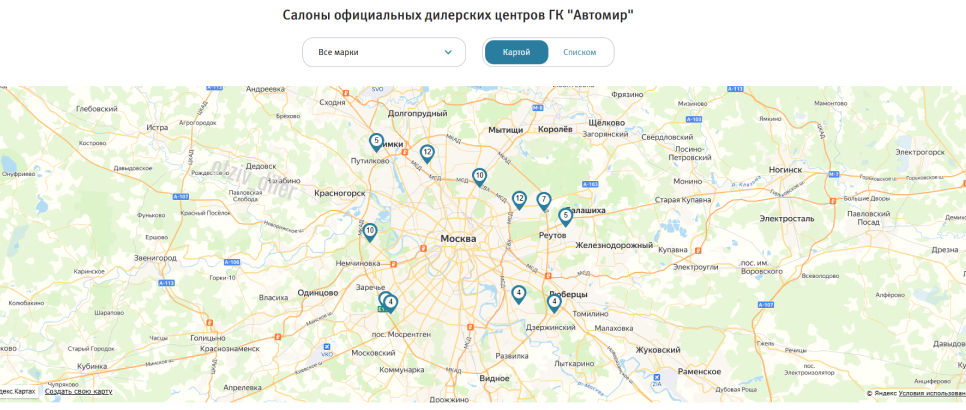Click the 'Королёв' label on the map
966x410 pixels.
556,129
